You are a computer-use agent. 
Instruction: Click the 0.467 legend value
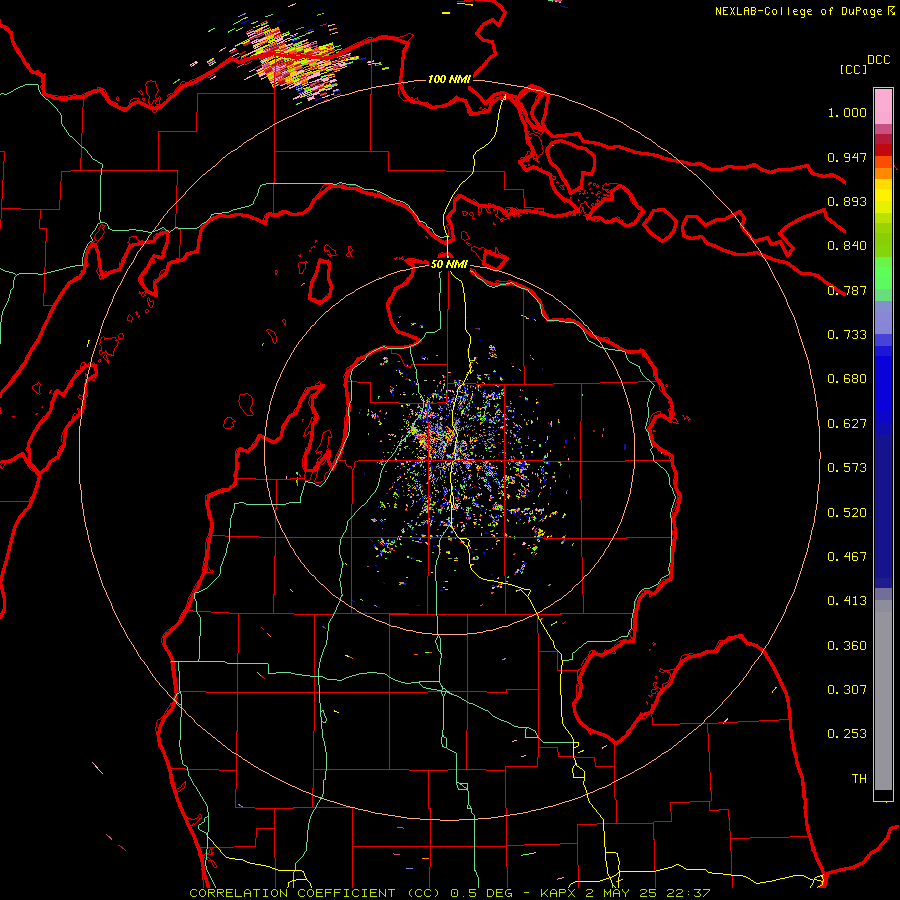[x=847, y=557]
